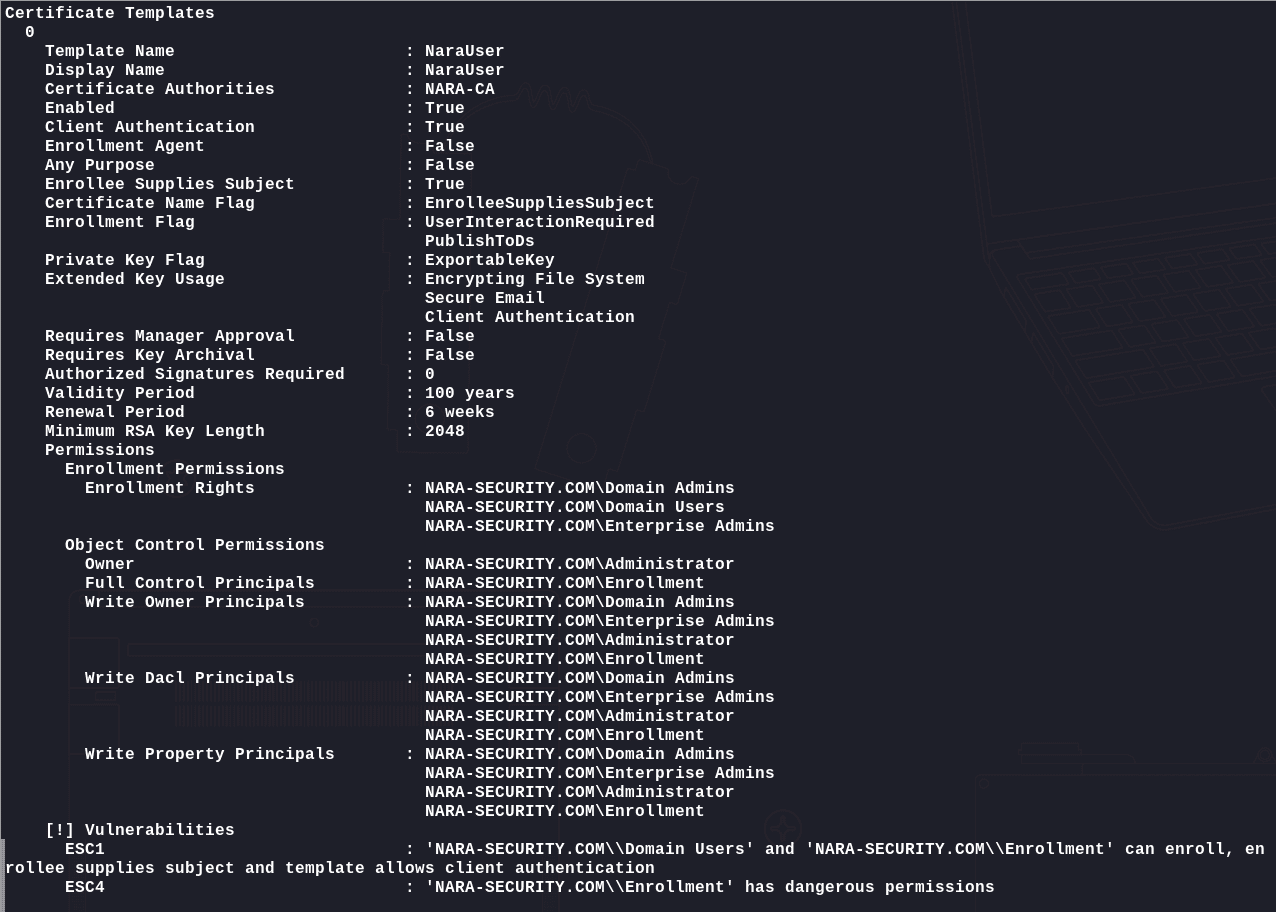Viewport: 1276px width, 912px height.
Task: Click the '6 weeks' renewal period value
Action: pos(459,412)
